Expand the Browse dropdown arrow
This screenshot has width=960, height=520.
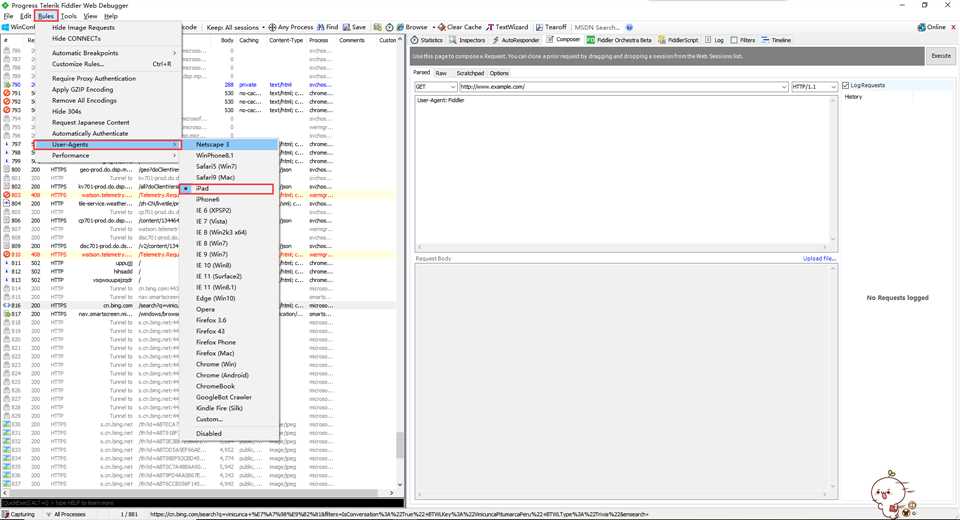(x=433, y=27)
